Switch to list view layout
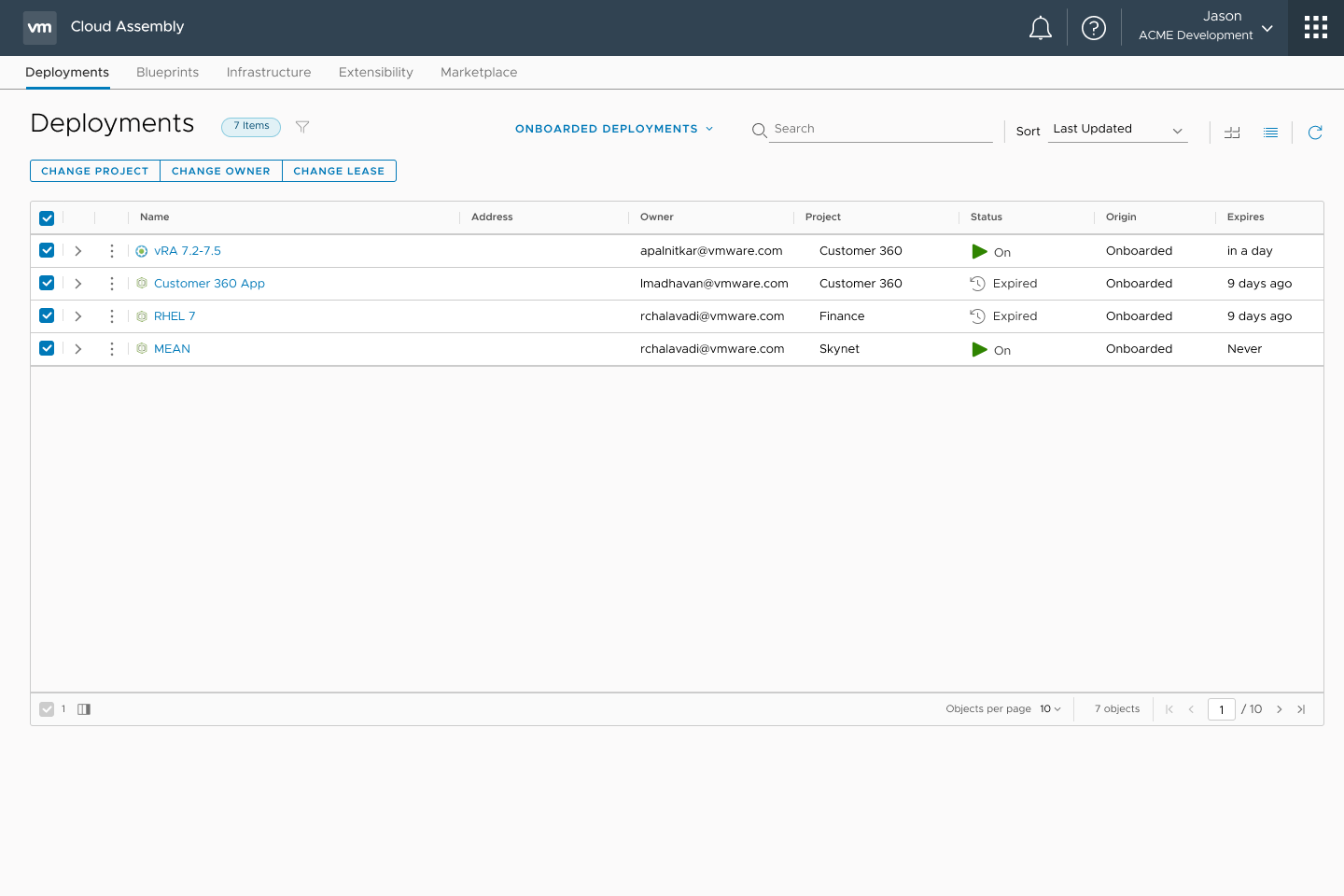The width and height of the screenshot is (1344, 896). 1270,133
